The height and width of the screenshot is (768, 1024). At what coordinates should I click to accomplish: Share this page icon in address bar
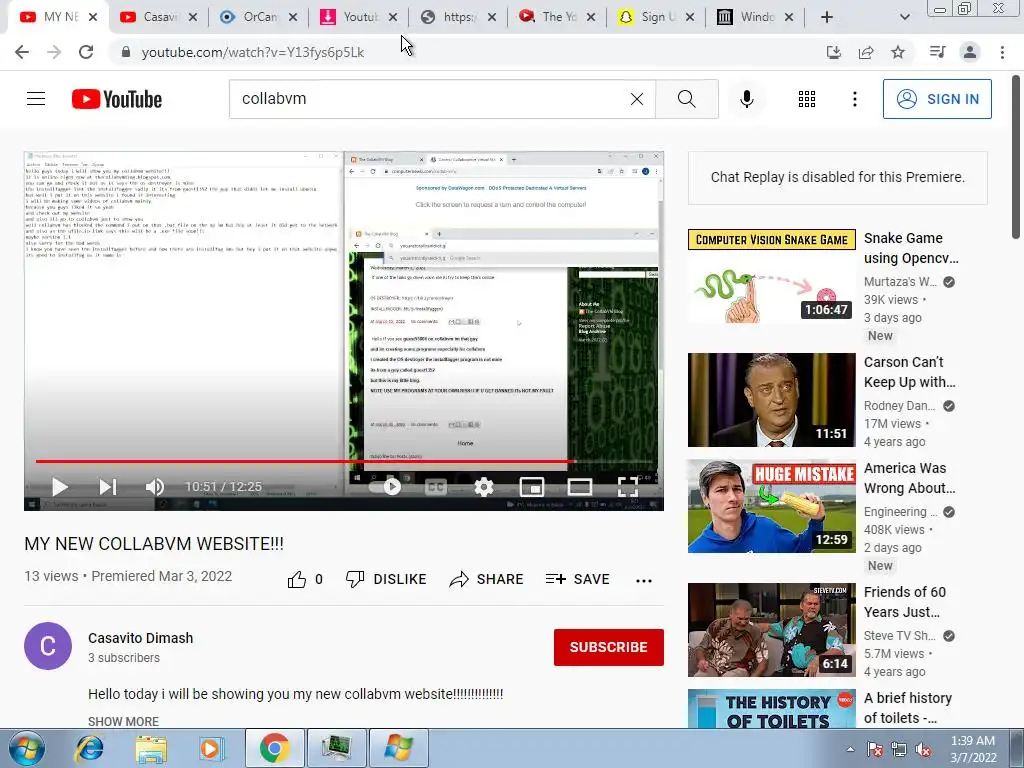[866, 52]
